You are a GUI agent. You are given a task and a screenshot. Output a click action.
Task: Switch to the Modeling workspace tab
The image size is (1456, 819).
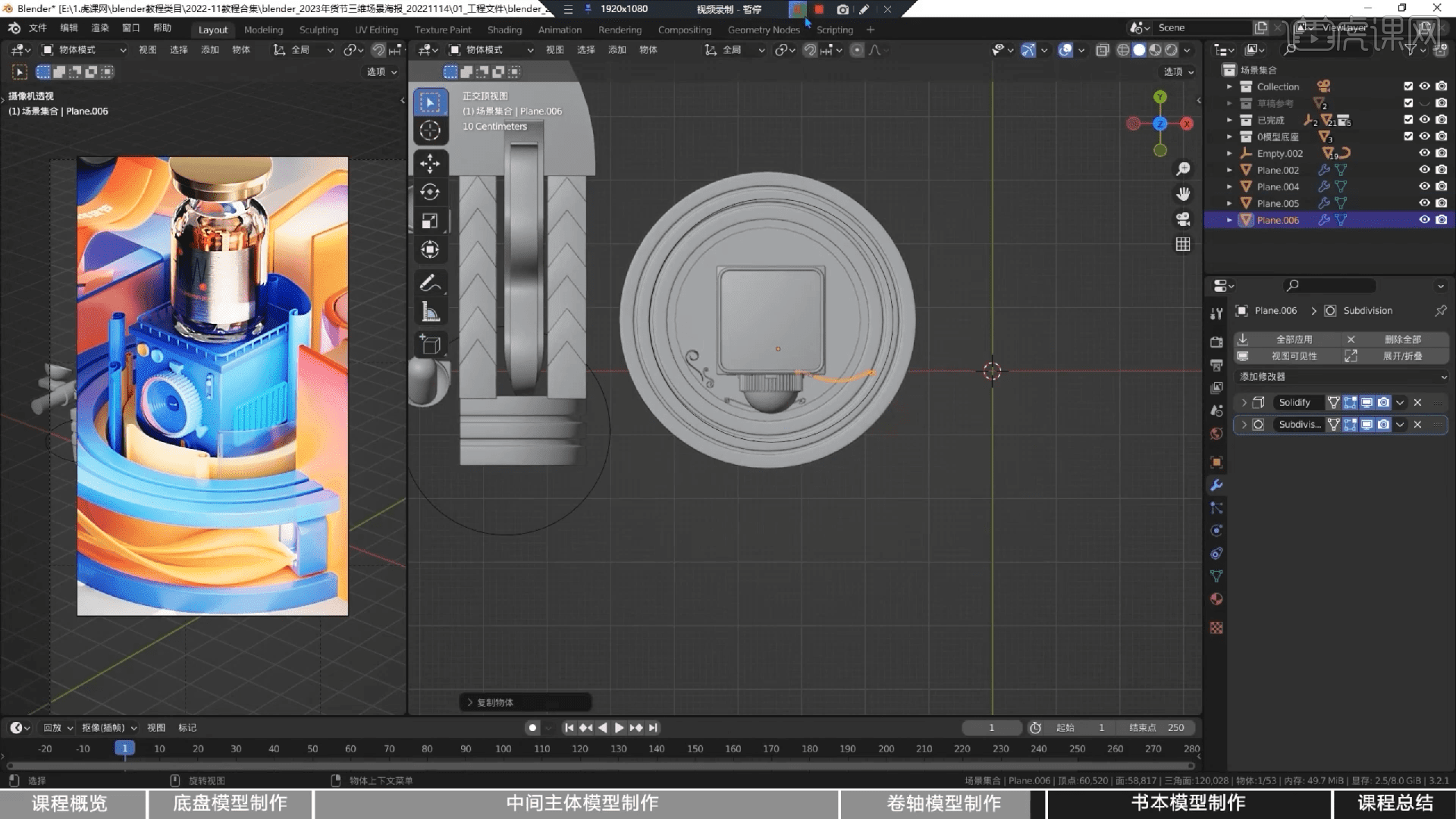click(x=263, y=30)
